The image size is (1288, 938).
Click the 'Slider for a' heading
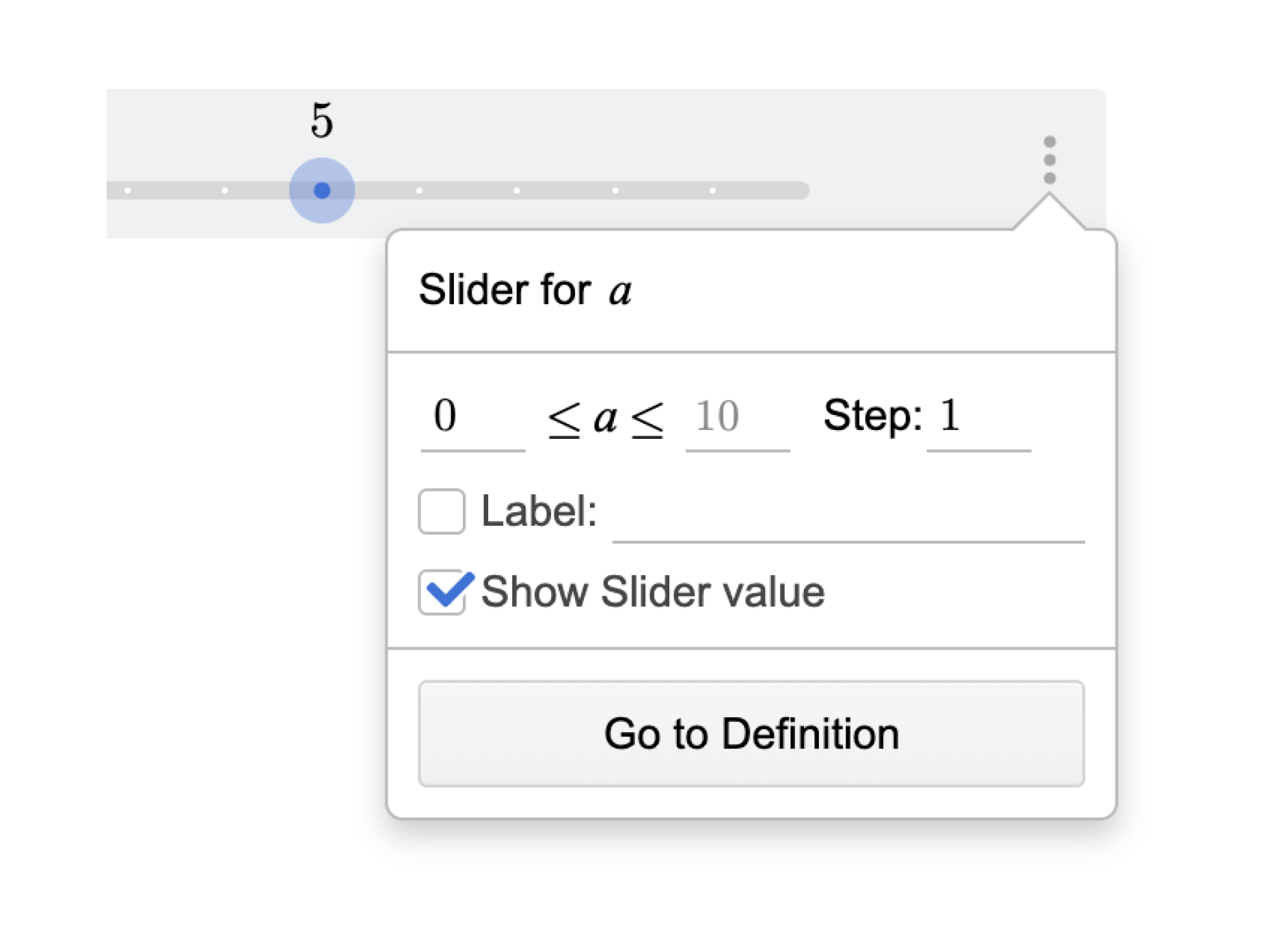click(x=525, y=290)
